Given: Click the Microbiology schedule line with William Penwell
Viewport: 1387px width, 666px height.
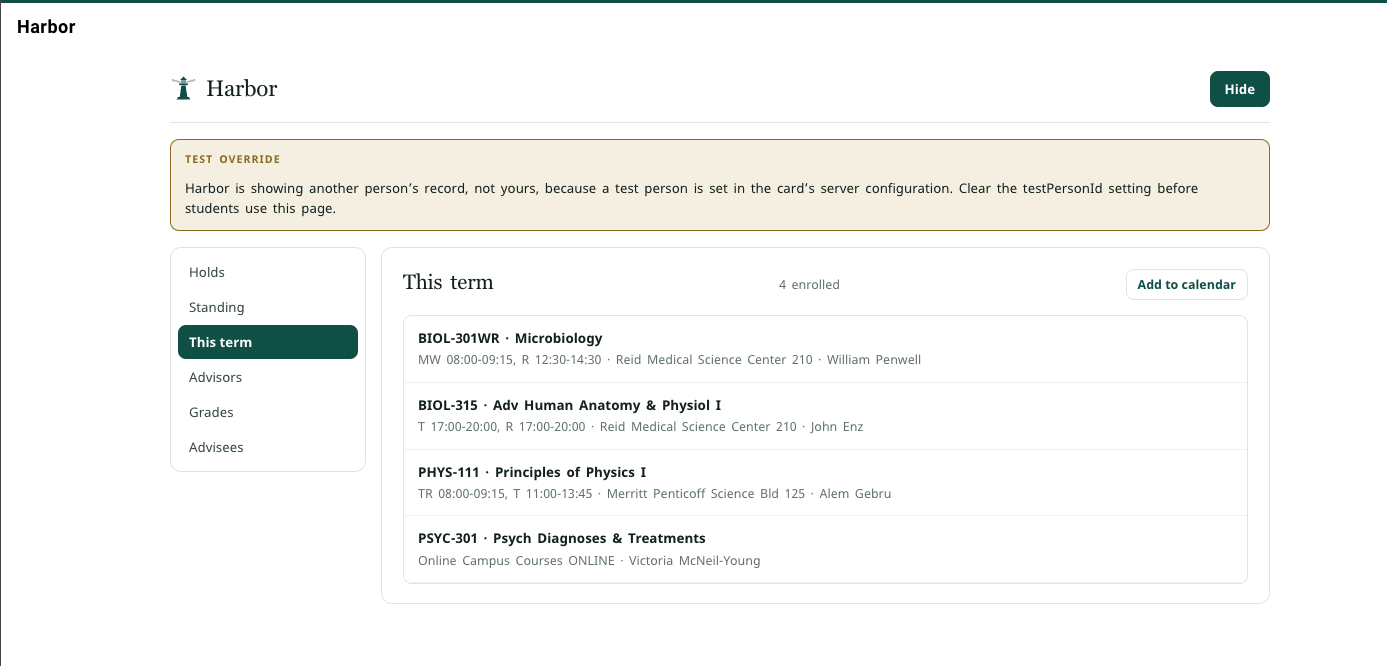Looking at the screenshot, I should click(669, 359).
